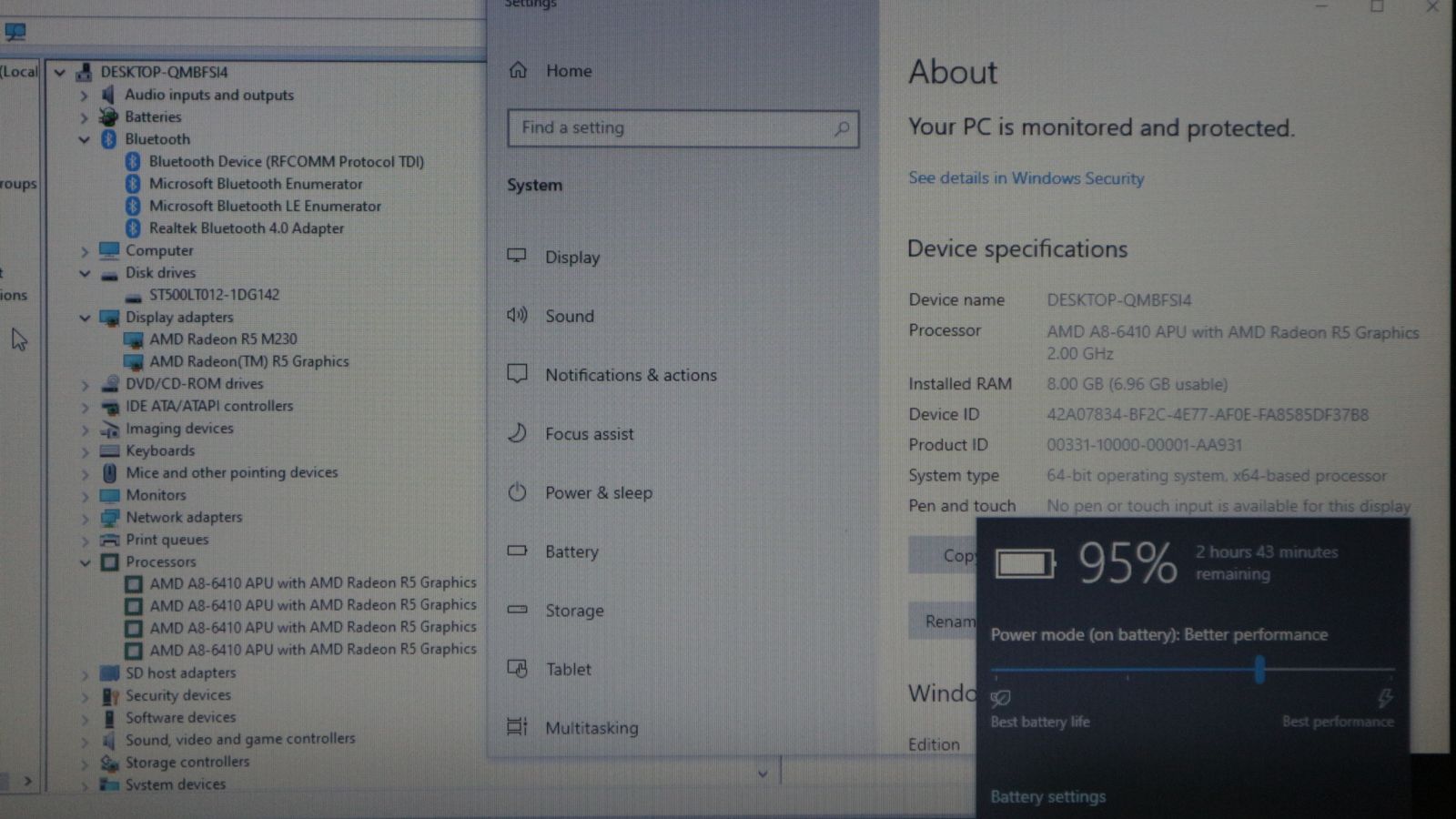Select Microsoft Bluetooth LE Enumerator
The height and width of the screenshot is (819, 1456).
pos(265,207)
